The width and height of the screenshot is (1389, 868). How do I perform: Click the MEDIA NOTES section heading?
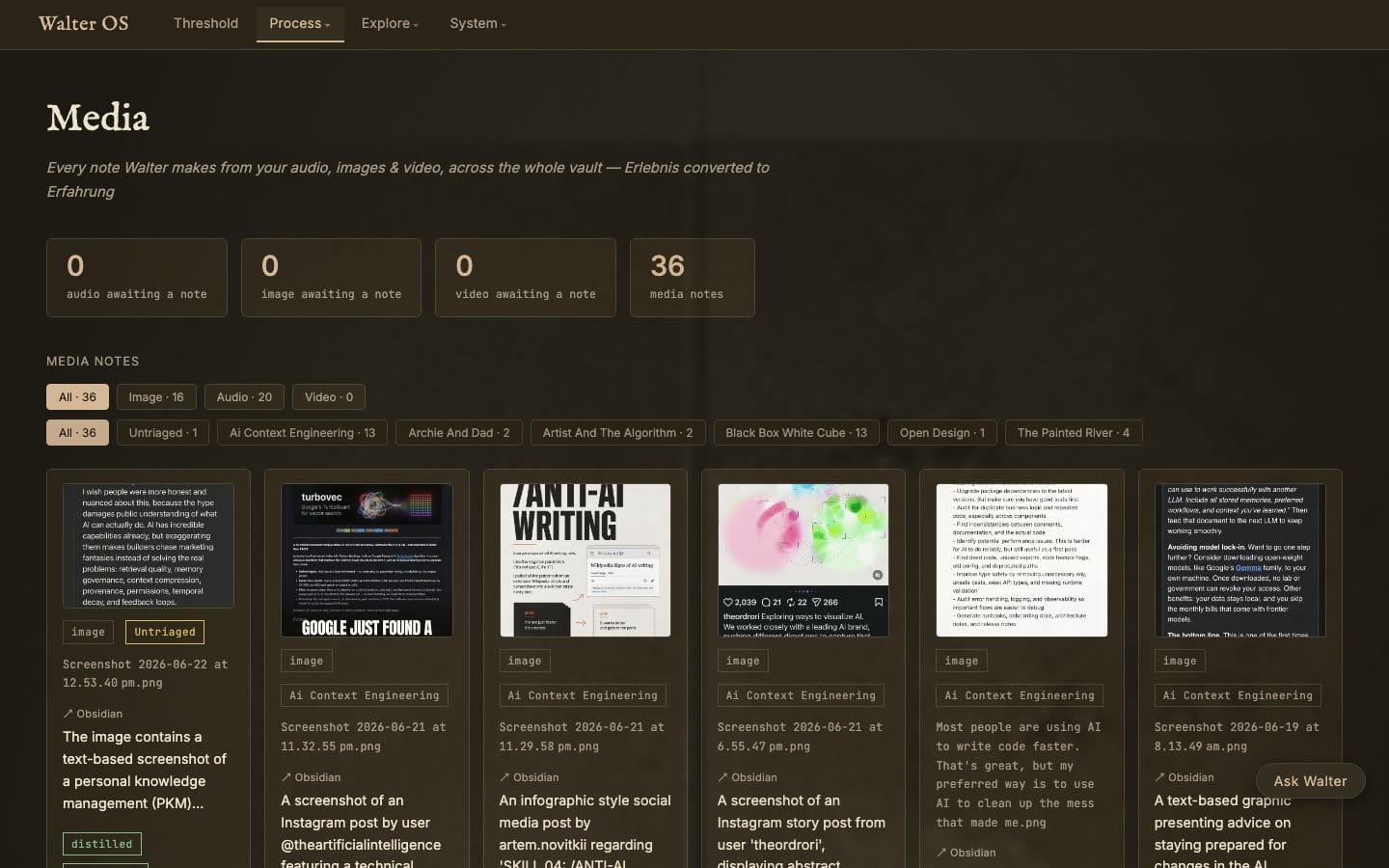(x=93, y=361)
